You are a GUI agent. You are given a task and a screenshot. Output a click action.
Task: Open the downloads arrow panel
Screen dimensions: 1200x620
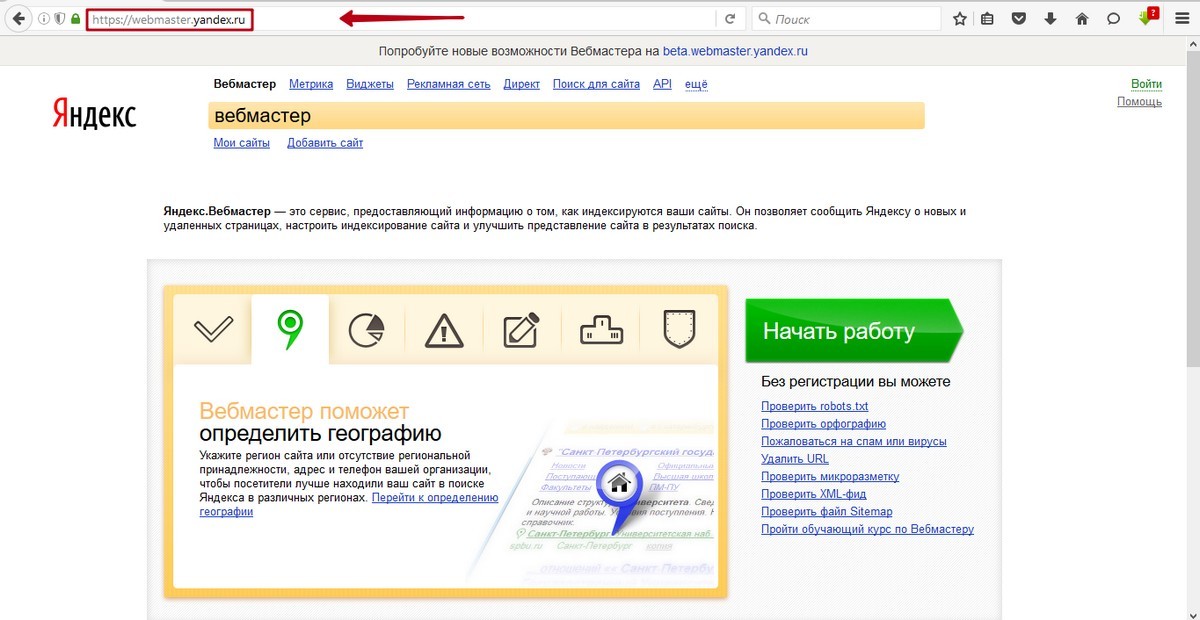1050,19
